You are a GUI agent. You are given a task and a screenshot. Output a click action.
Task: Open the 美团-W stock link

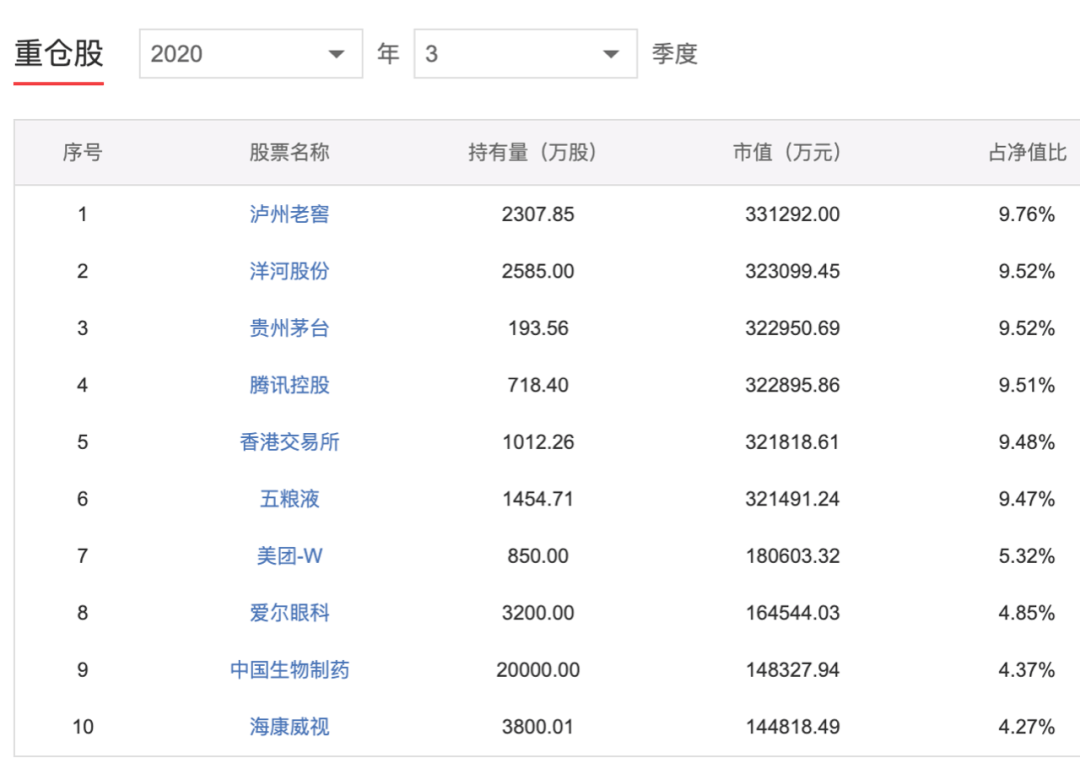pyautogui.click(x=289, y=556)
